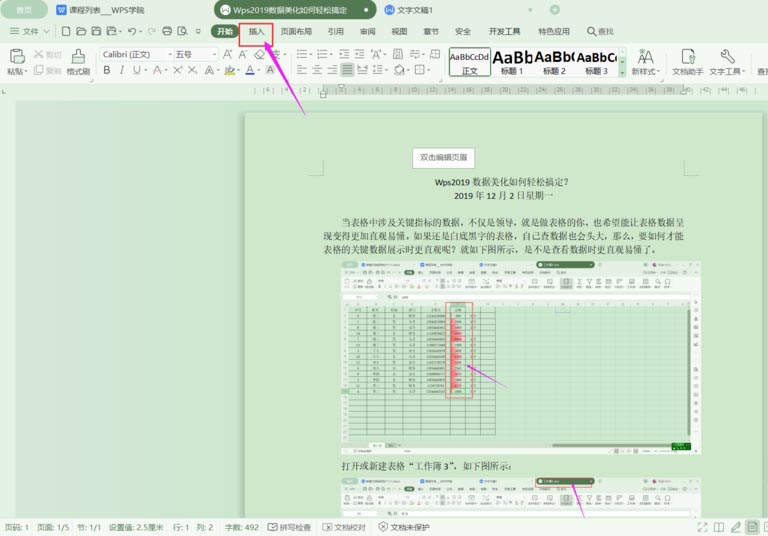Toggle Document Proofreading (文档校对) in status bar

344,527
